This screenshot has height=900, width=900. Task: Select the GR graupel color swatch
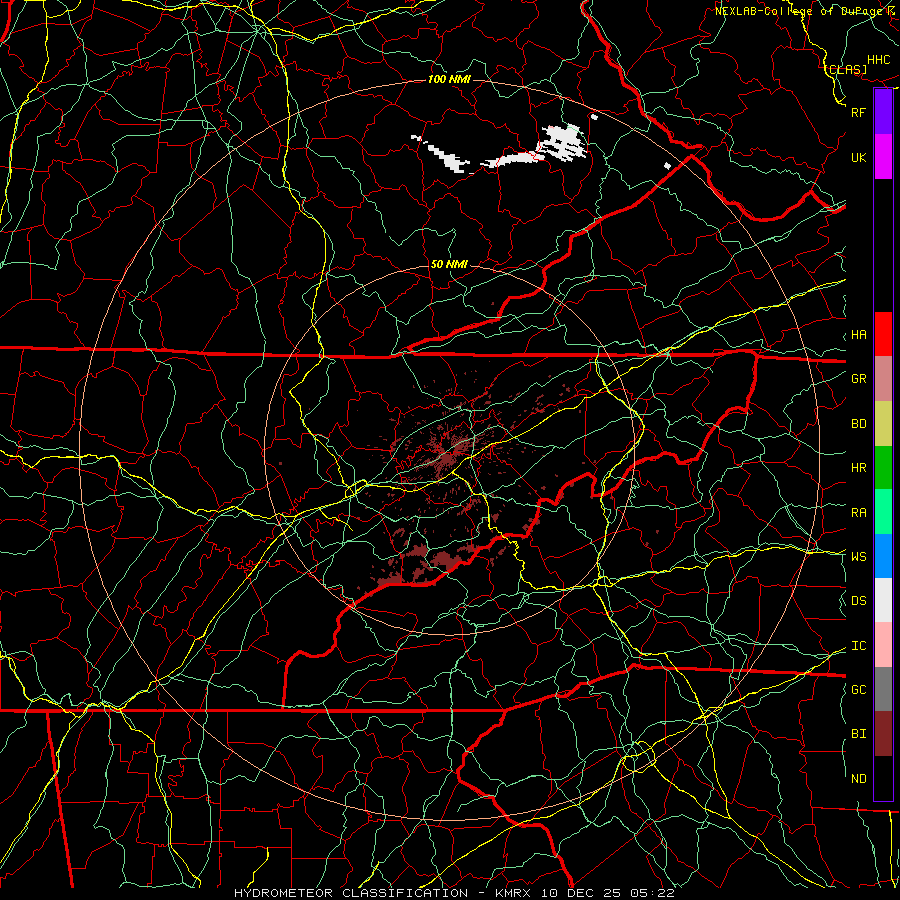[x=883, y=378]
